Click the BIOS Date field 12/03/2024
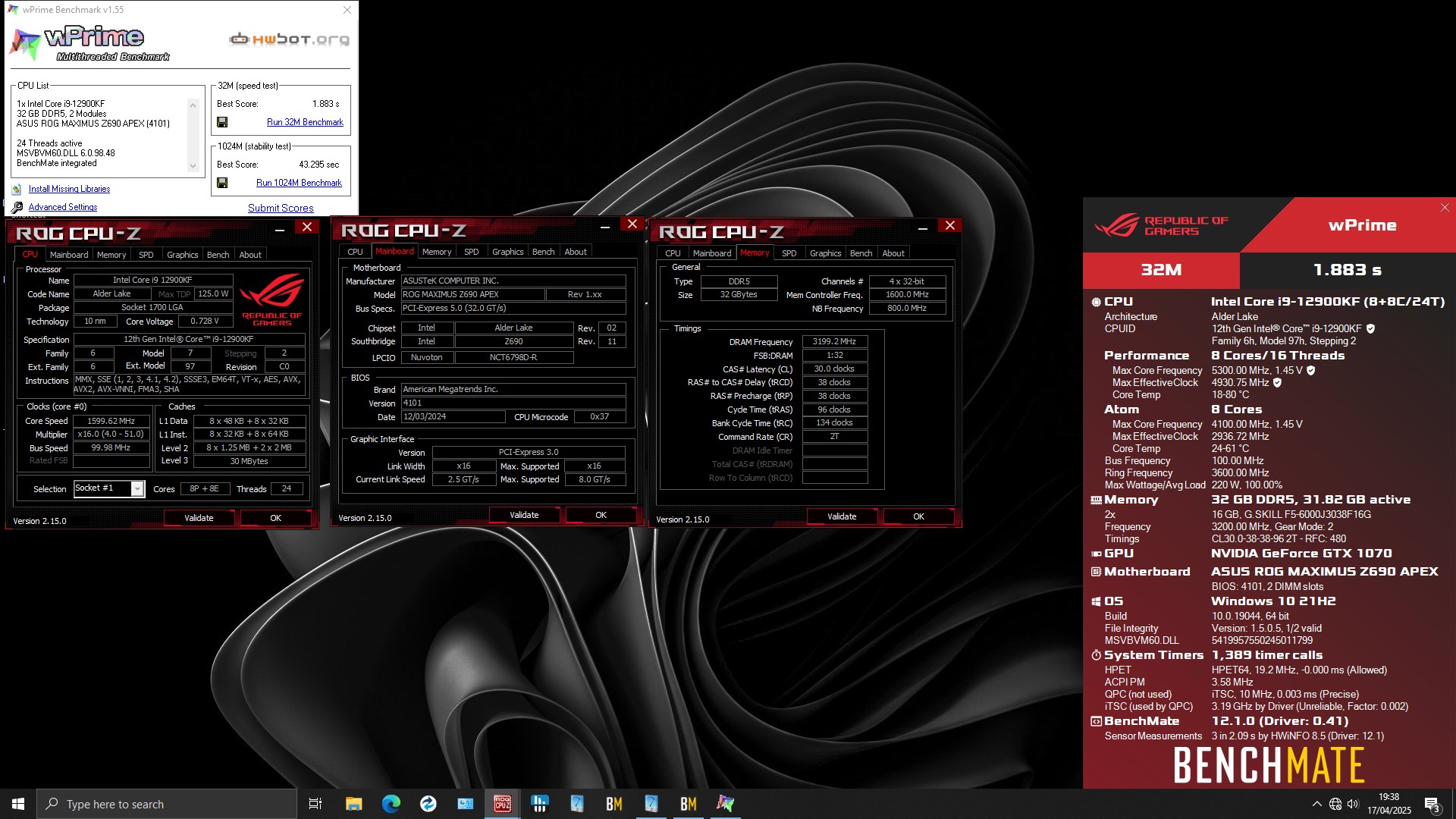The width and height of the screenshot is (1456, 819). pos(453,417)
